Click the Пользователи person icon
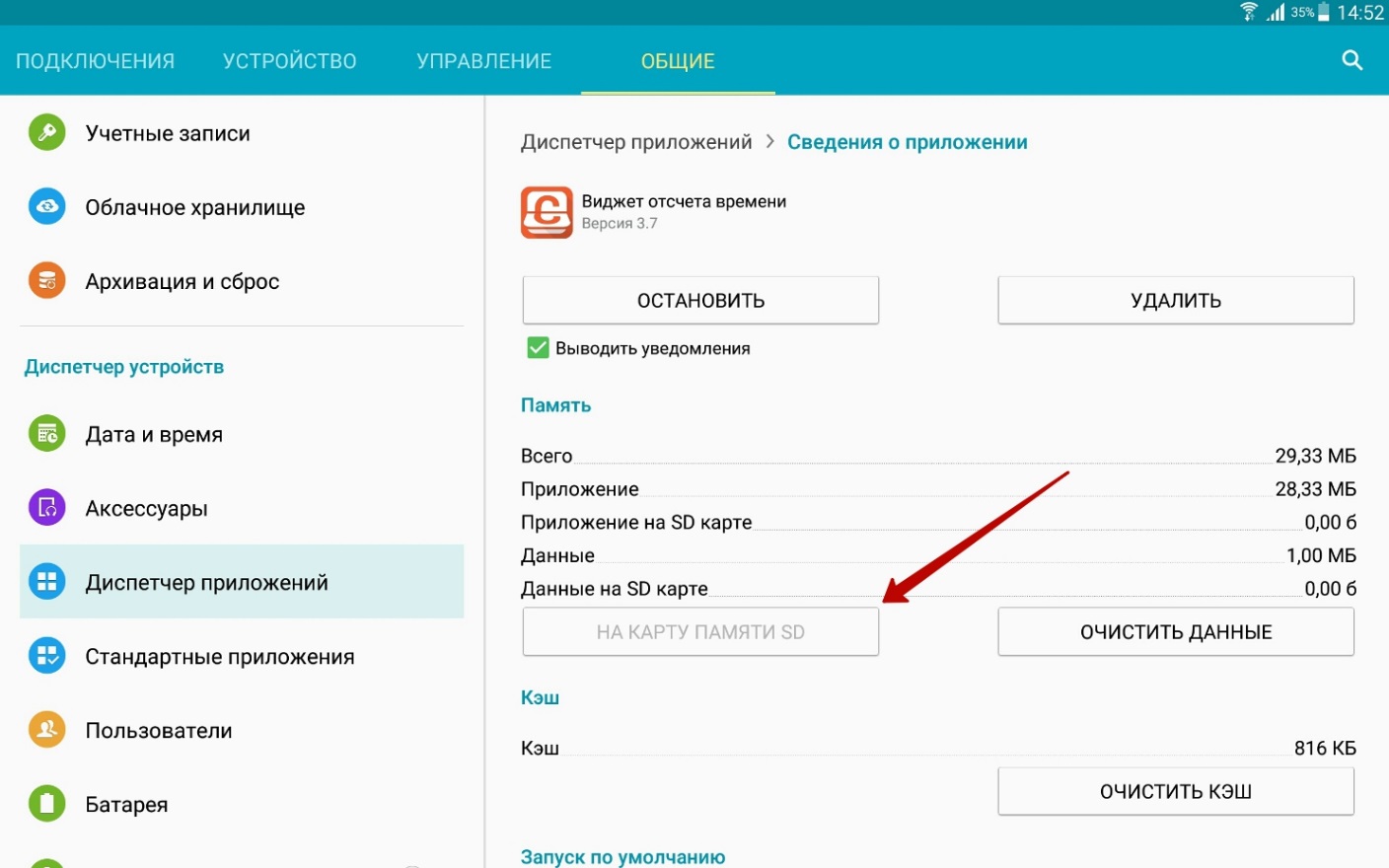Viewport: 1389px width, 868px height. pos(46,729)
